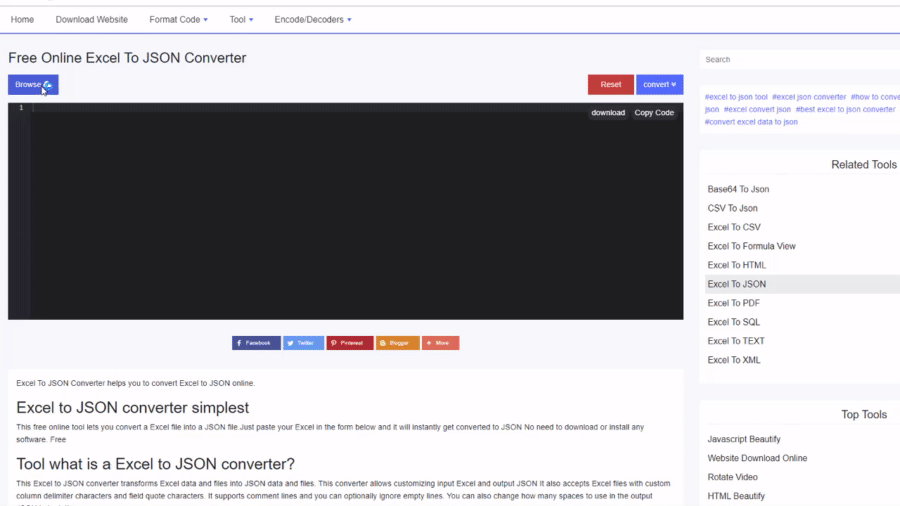Click inside the dark code editor area
This screenshot has width=900, height=506.
tap(350, 220)
